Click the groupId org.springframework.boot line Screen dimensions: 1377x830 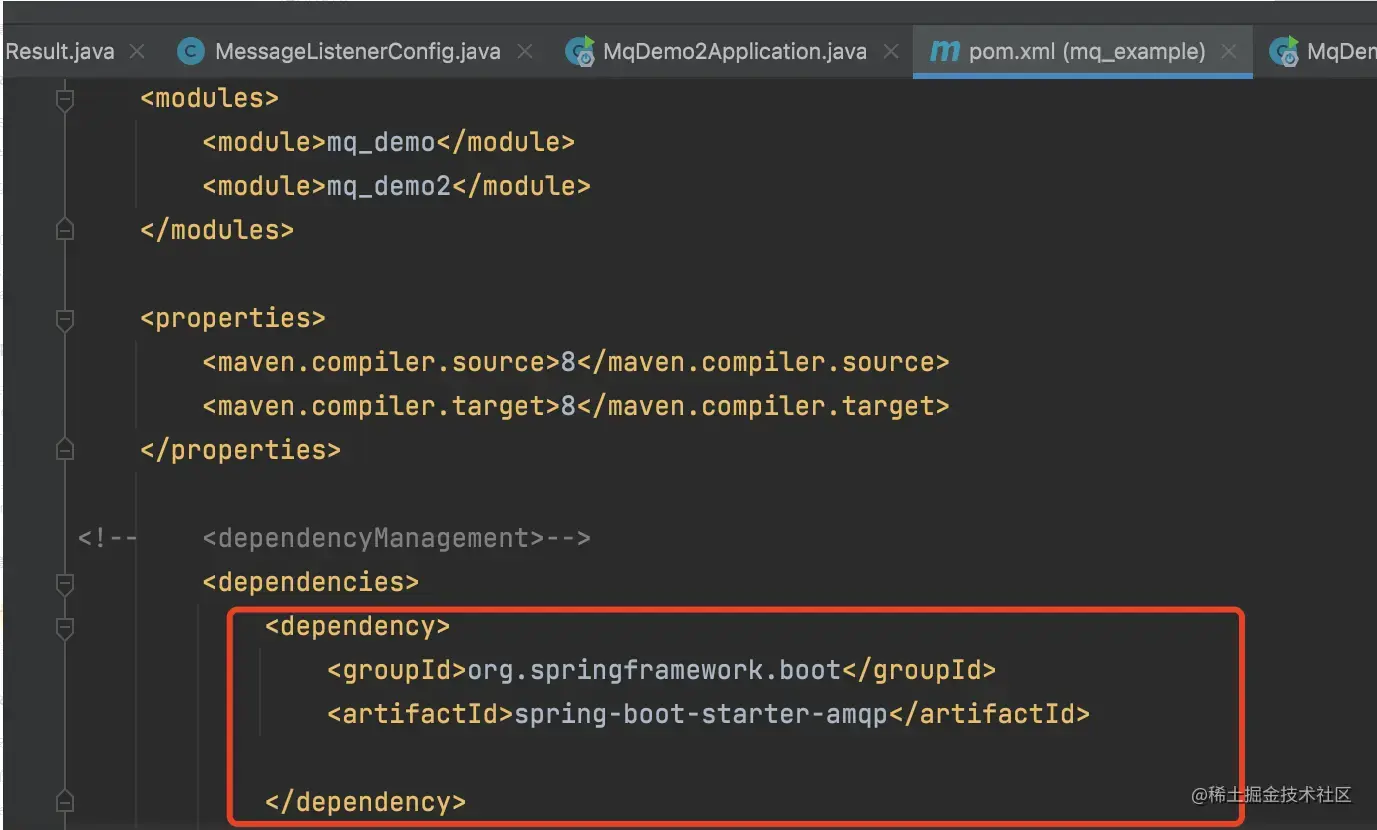[661, 670]
